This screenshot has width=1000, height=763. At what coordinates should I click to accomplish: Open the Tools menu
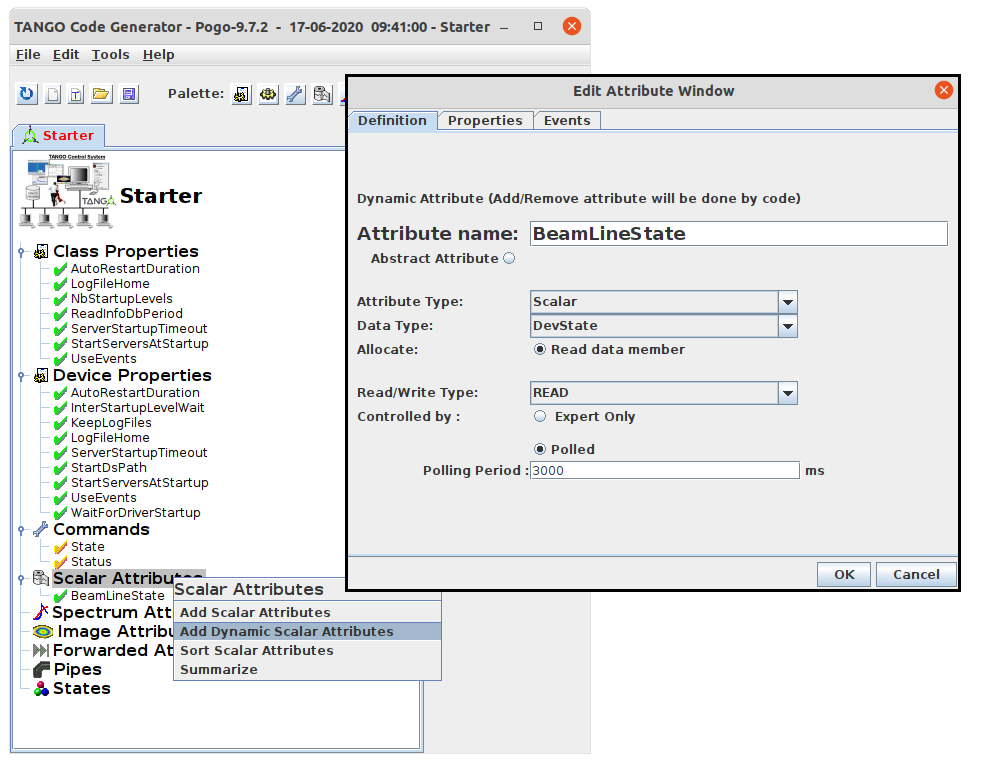pos(110,55)
